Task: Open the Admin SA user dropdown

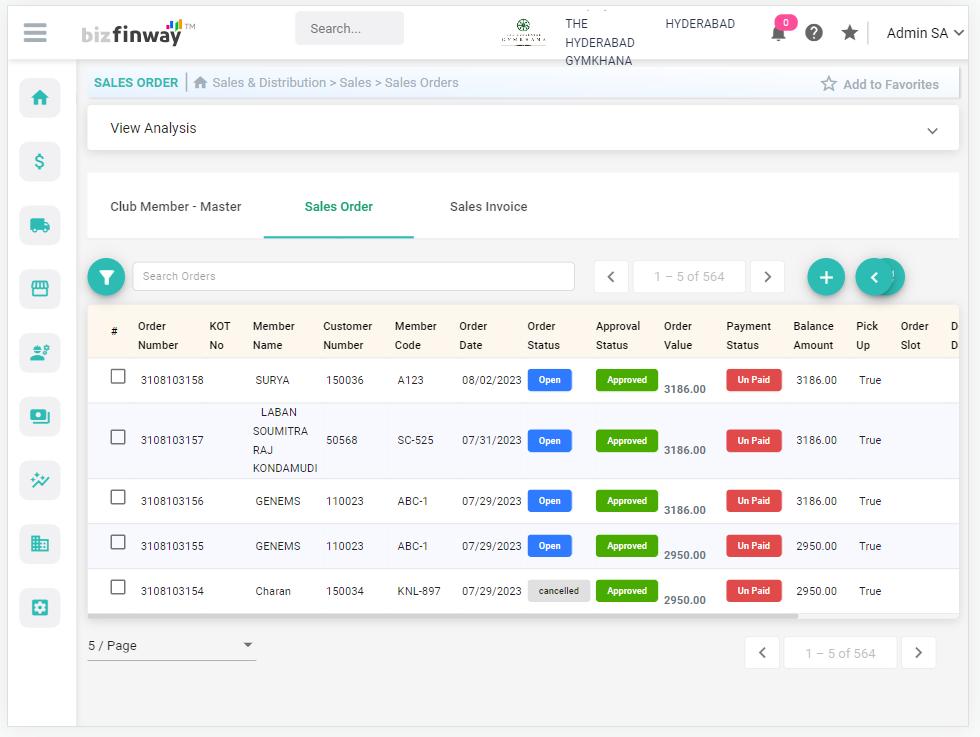Action: click(924, 33)
